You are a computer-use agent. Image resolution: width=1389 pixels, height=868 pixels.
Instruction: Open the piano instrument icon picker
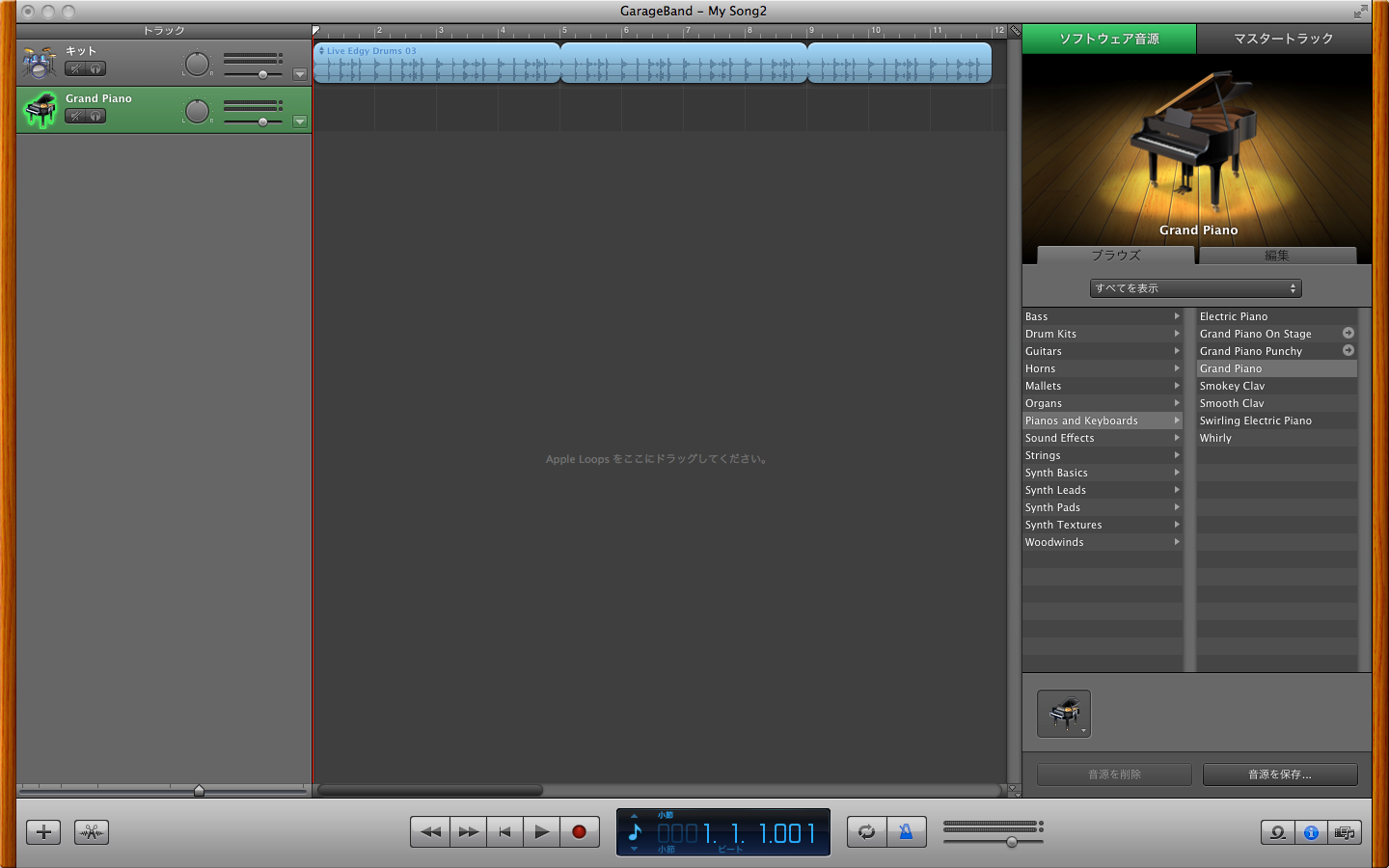pyautogui.click(x=1064, y=714)
